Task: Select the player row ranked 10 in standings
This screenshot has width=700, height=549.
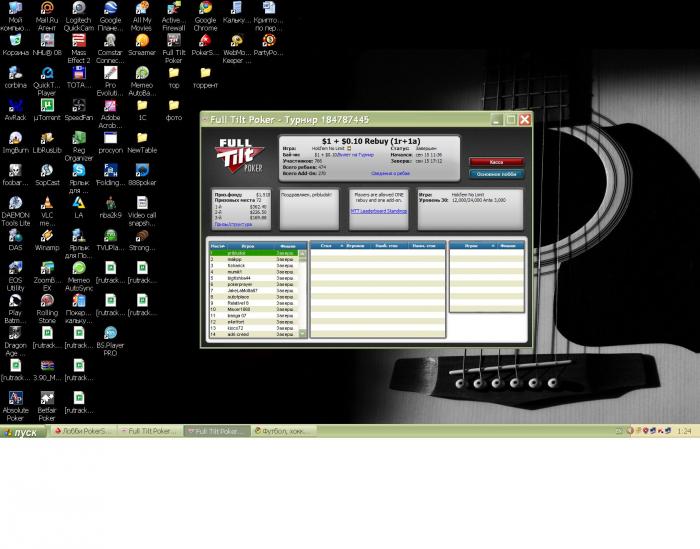Action: (x=253, y=309)
